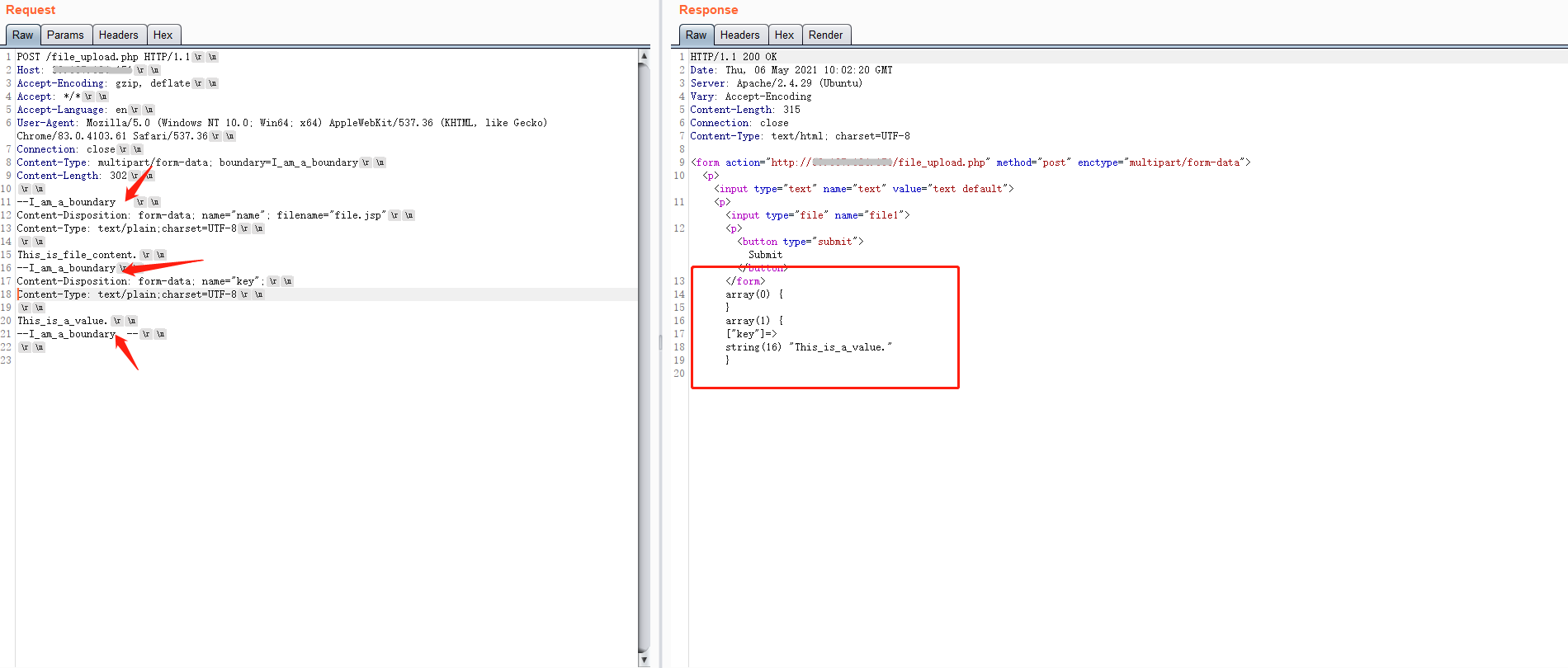Click the request vertical scrollbar track
The image size is (1568, 668).
pos(644,359)
